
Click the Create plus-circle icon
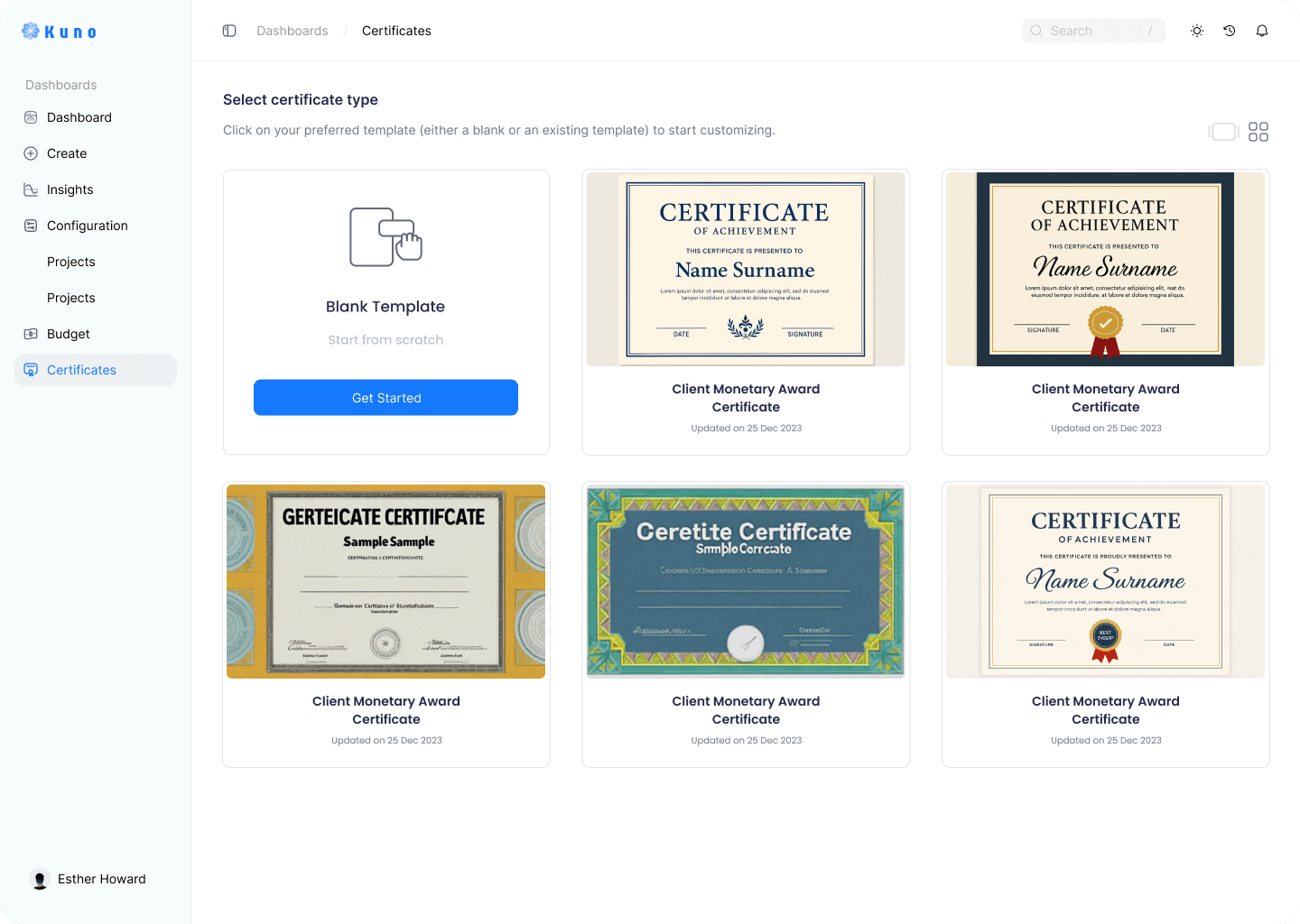click(31, 153)
